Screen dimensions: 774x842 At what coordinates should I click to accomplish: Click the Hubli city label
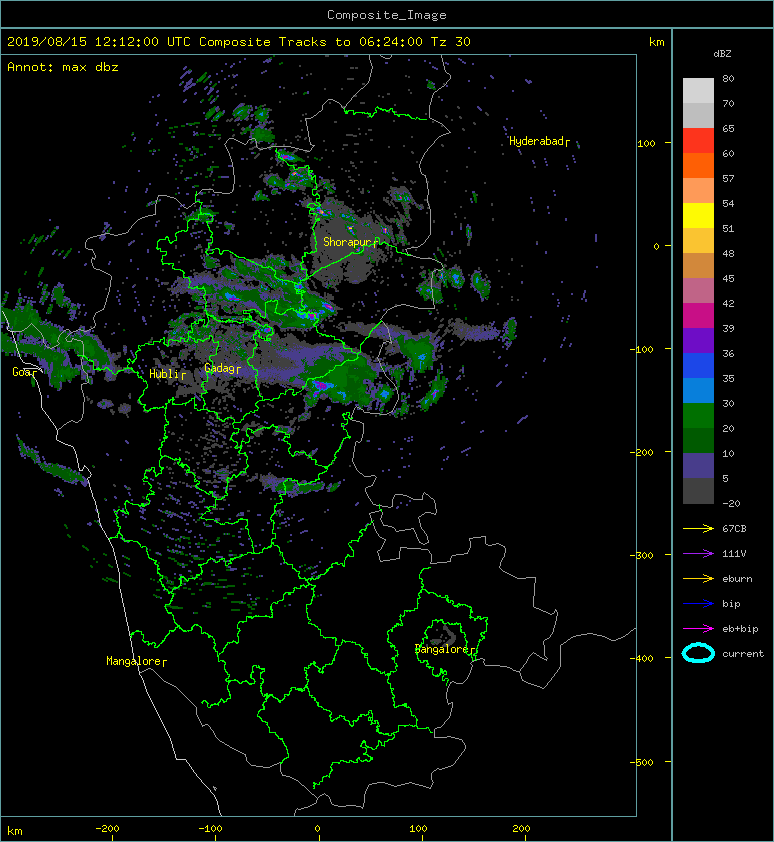[166, 374]
